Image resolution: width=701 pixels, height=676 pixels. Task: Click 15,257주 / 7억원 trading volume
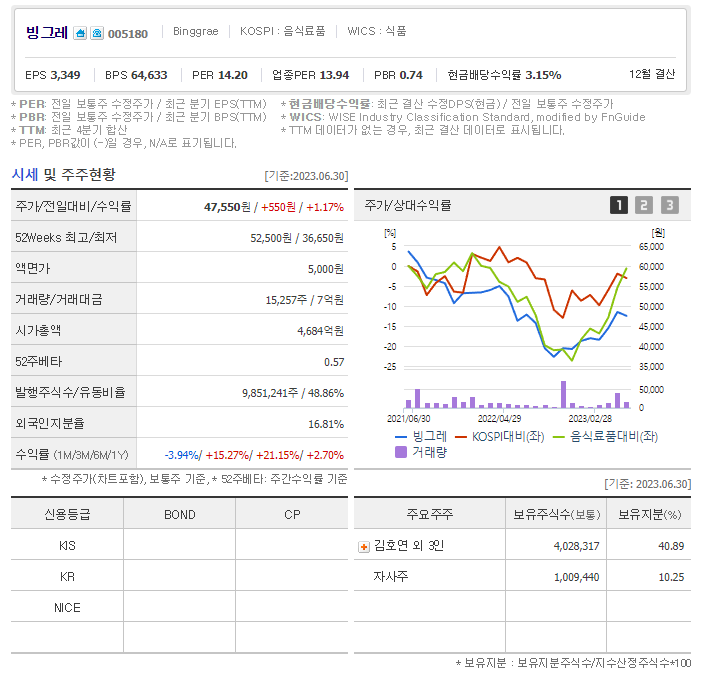[x=304, y=300]
